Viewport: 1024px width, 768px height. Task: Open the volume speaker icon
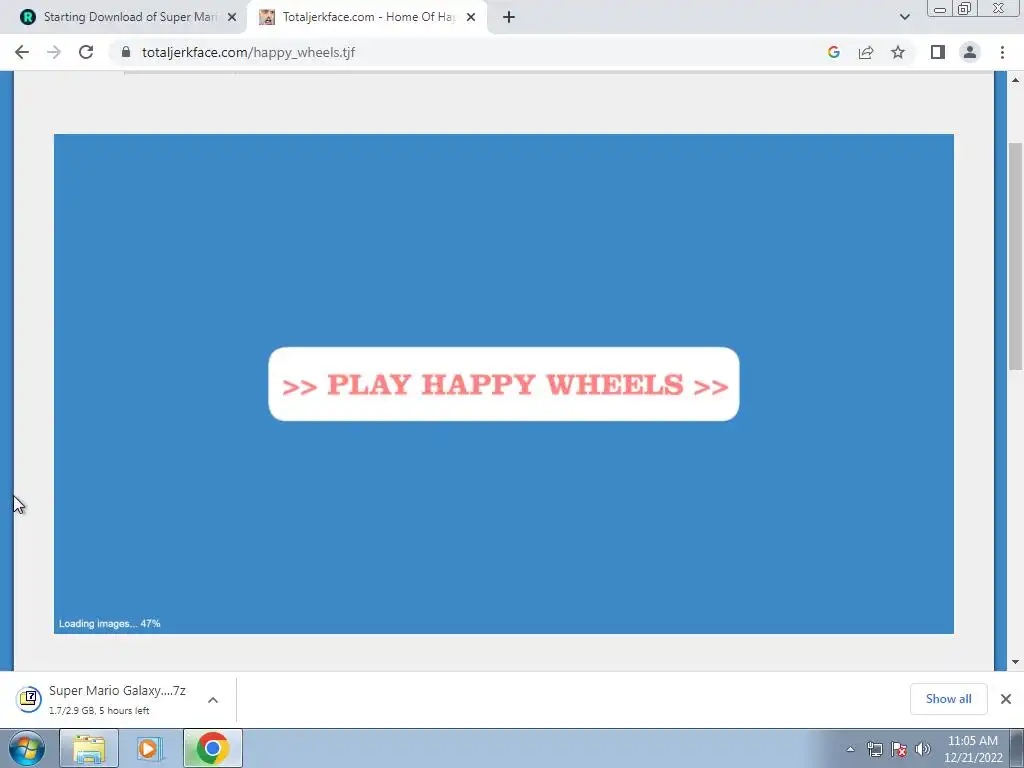tap(923, 749)
